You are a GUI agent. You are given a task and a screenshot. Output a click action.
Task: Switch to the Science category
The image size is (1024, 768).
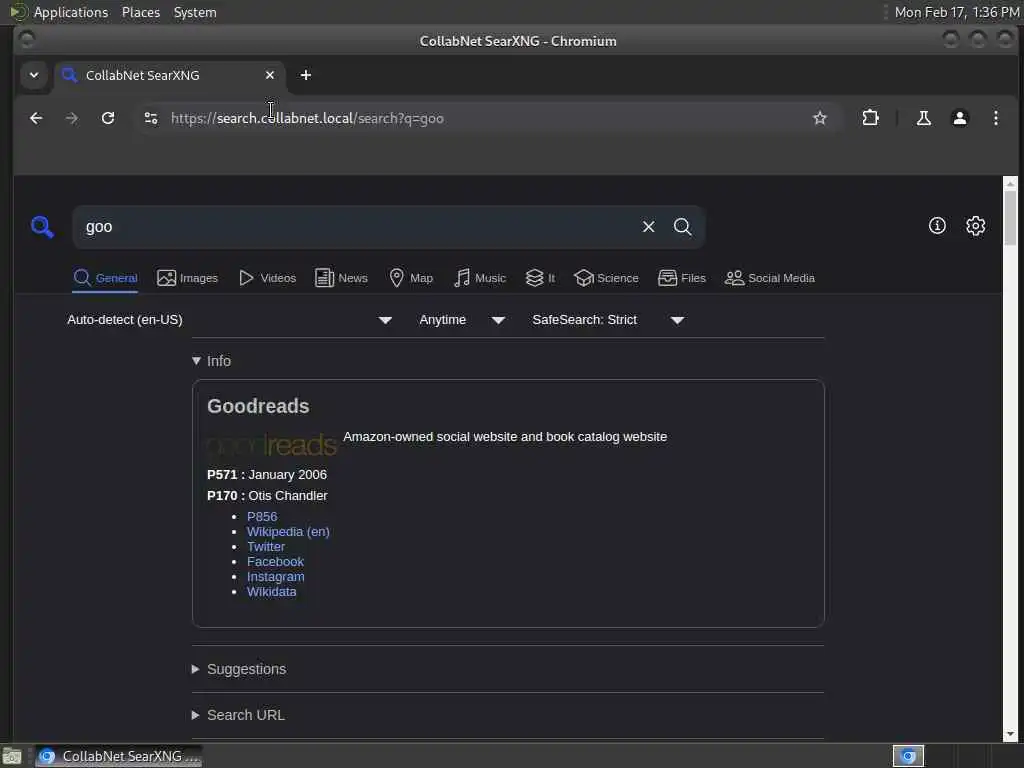[x=606, y=278]
